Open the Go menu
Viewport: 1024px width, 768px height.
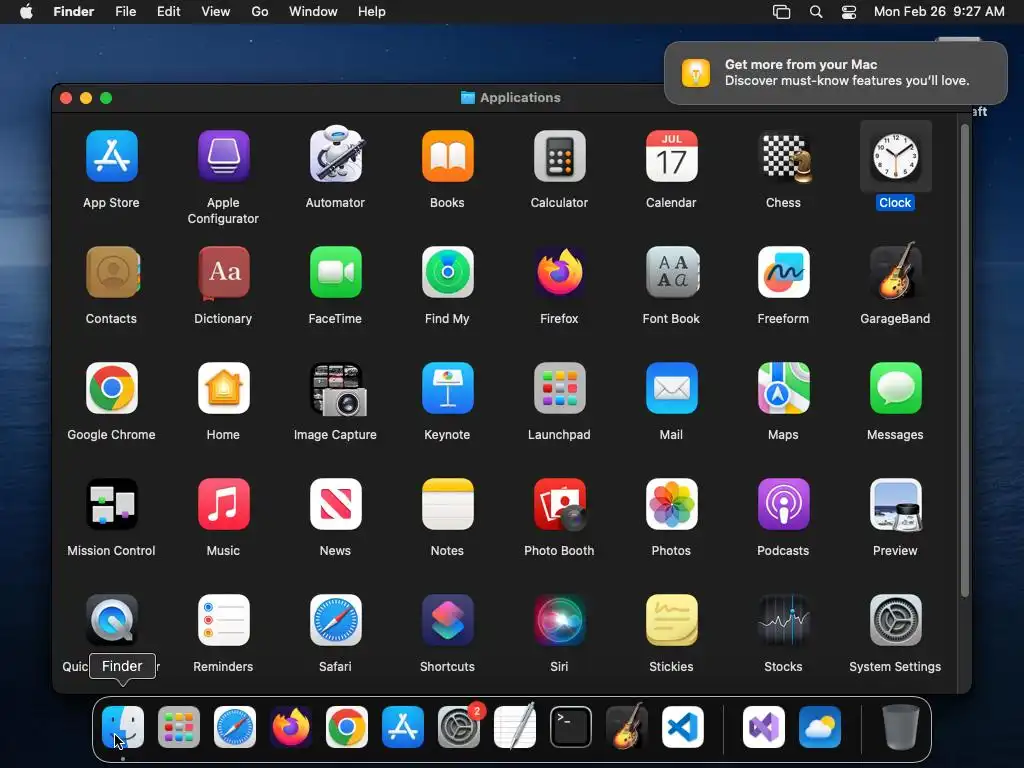tap(260, 12)
